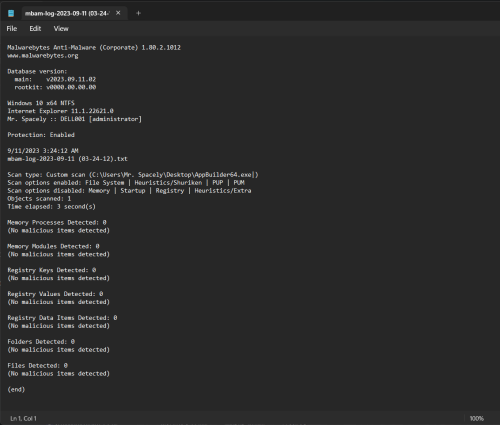
Task: Click 'Registry Data Items Detected: 0' line
Action: coord(62,318)
